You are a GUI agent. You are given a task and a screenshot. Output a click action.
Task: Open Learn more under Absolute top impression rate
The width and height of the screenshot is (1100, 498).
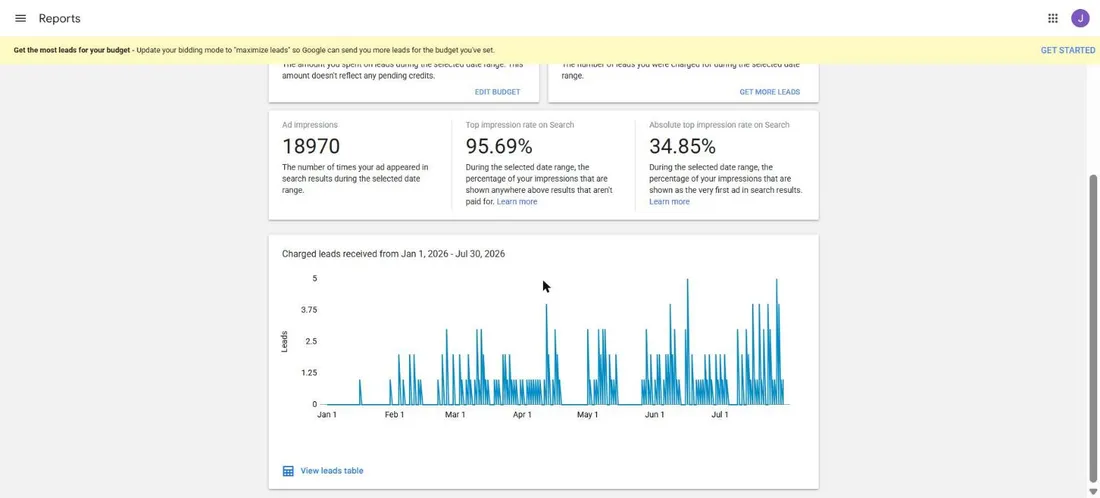click(669, 201)
